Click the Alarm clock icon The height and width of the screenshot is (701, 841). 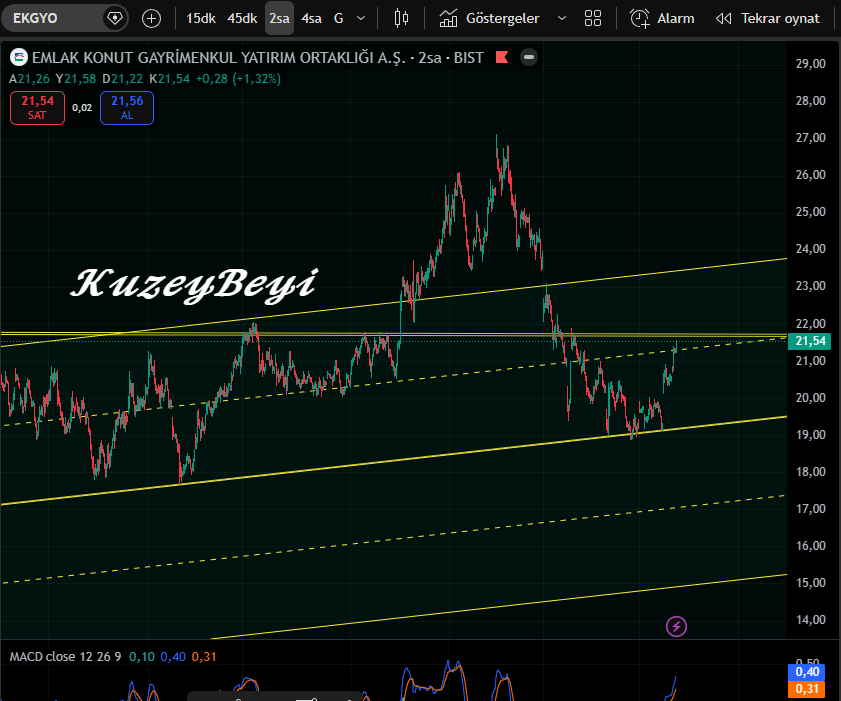click(x=640, y=17)
